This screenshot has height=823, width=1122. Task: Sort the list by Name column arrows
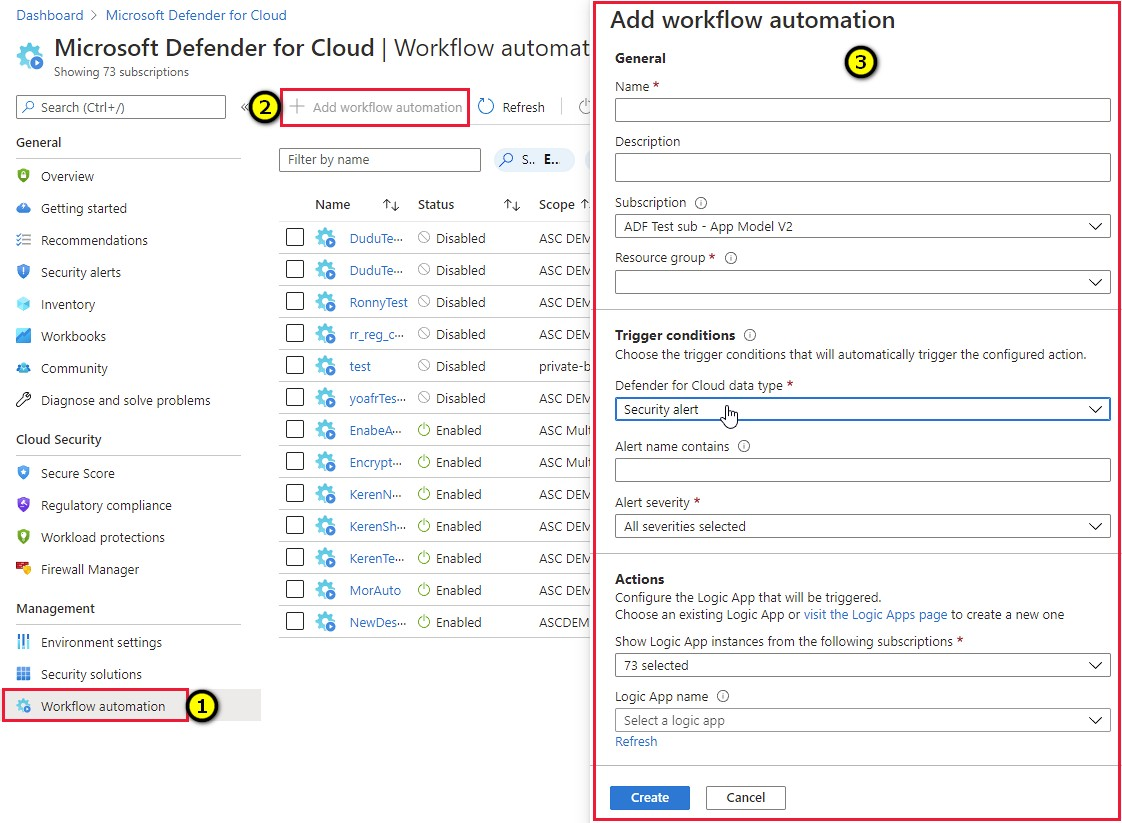coord(390,205)
